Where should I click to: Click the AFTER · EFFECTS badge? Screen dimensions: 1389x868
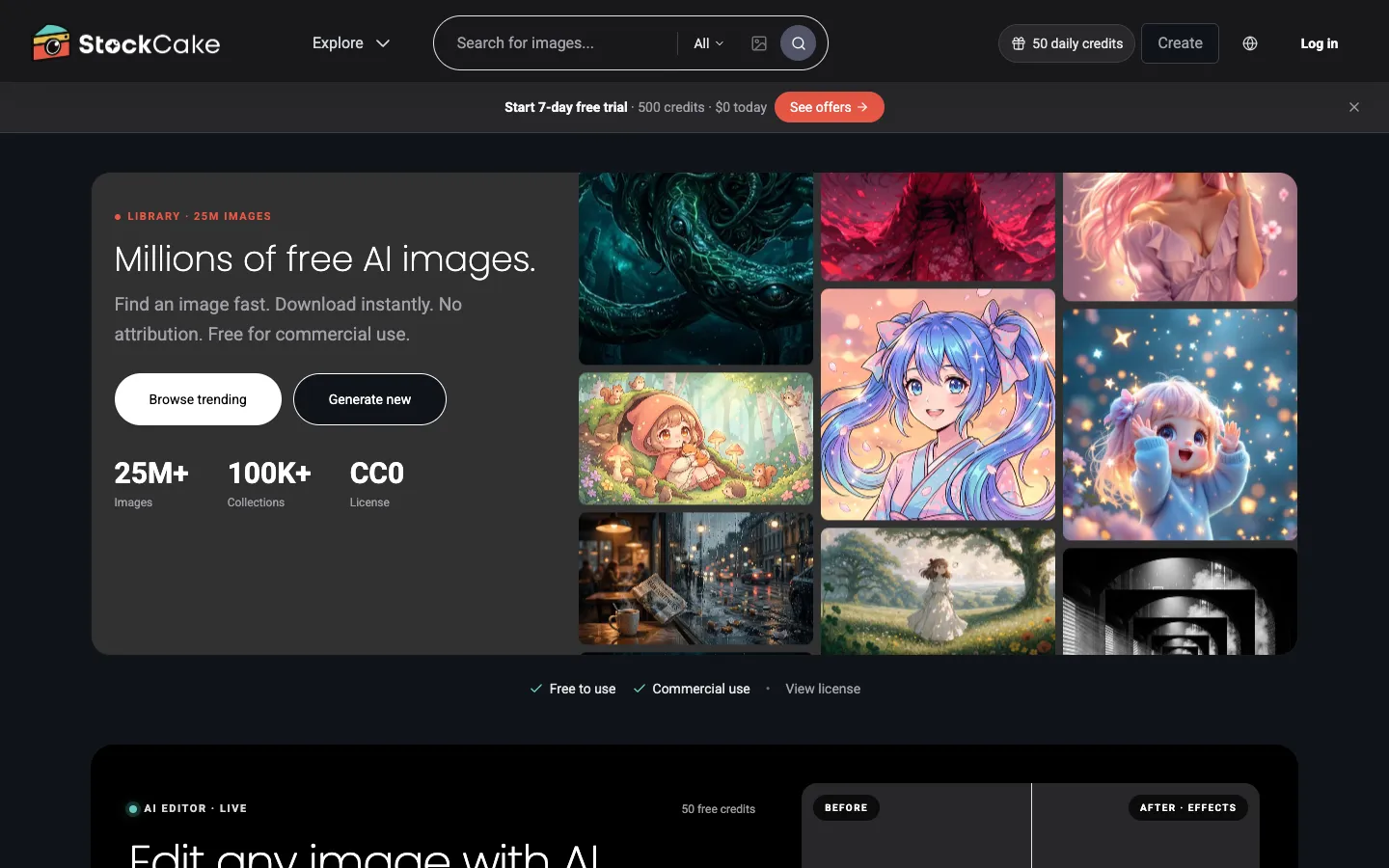click(x=1187, y=807)
